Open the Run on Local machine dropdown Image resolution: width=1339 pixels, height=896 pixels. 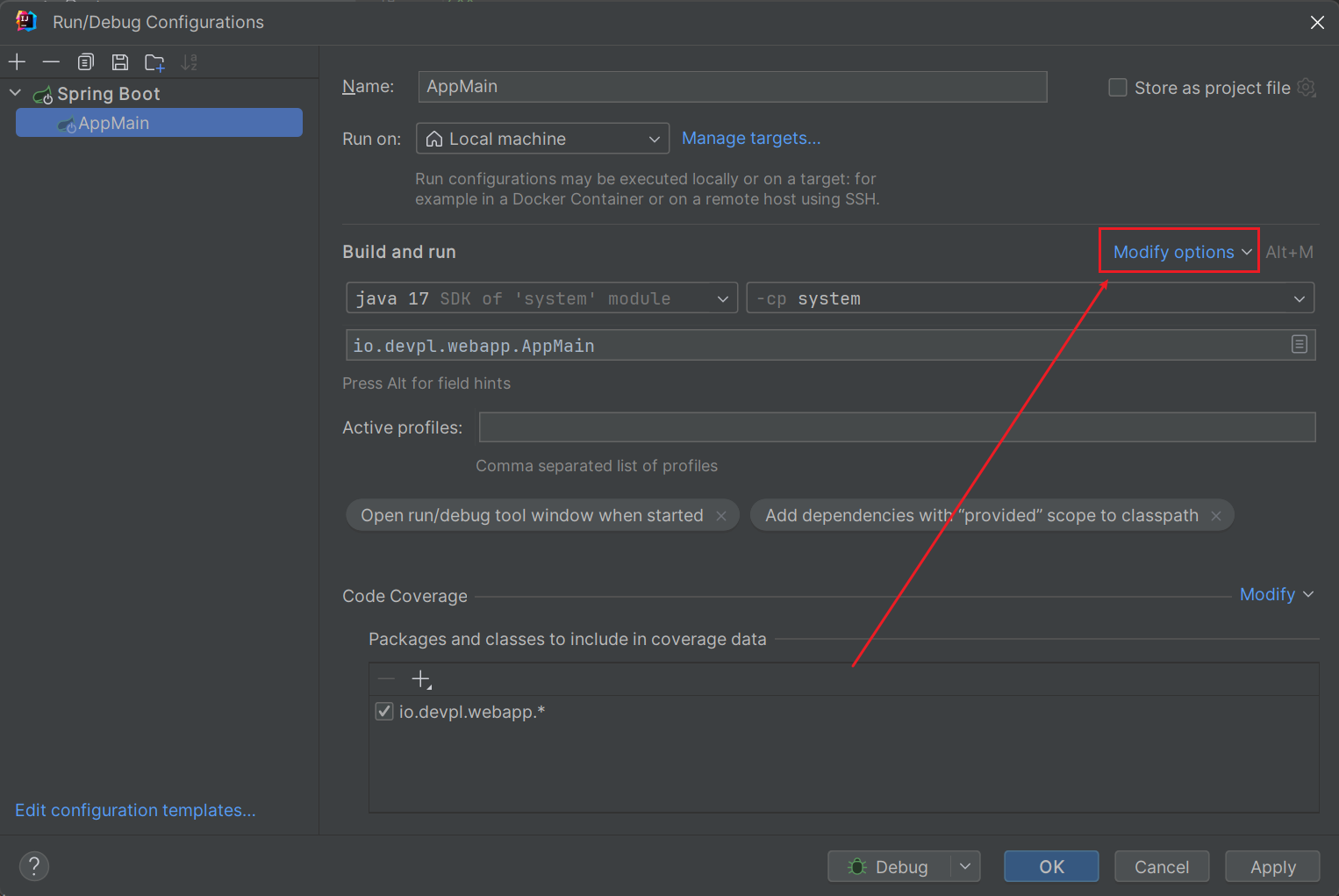[x=542, y=139]
